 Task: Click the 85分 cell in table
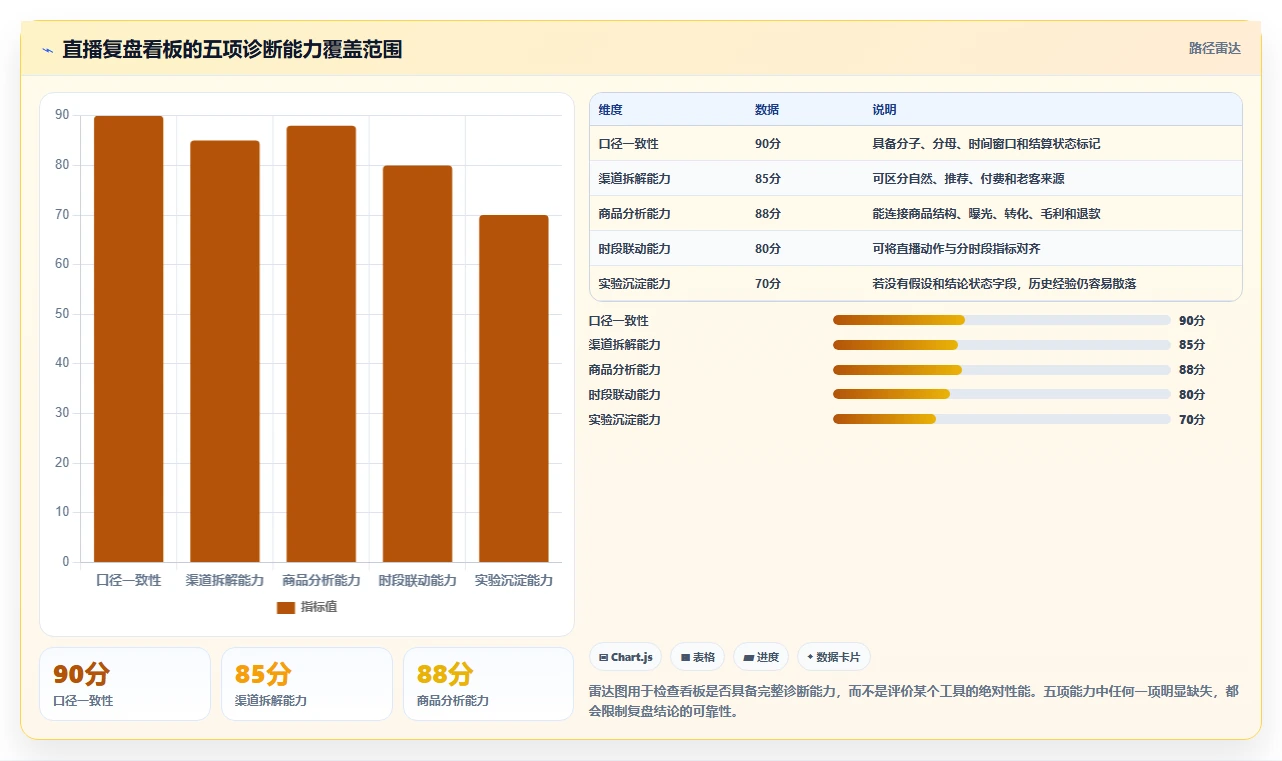tap(805, 179)
